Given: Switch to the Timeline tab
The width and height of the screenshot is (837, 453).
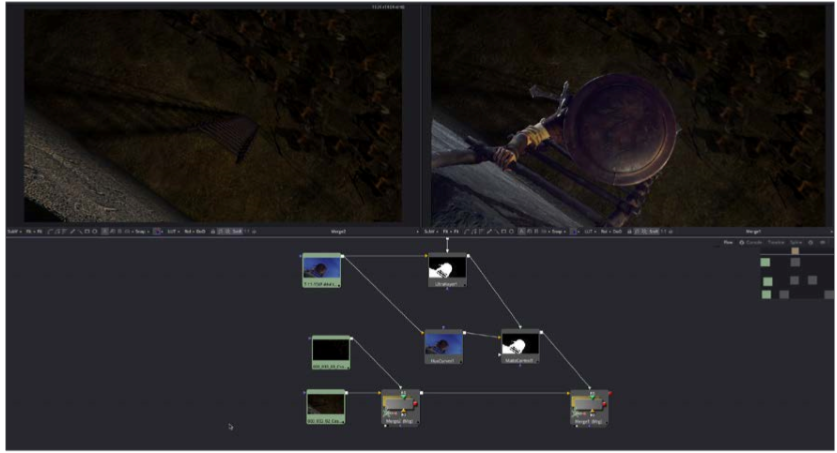Looking at the screenshot, I should pos(775,242).
